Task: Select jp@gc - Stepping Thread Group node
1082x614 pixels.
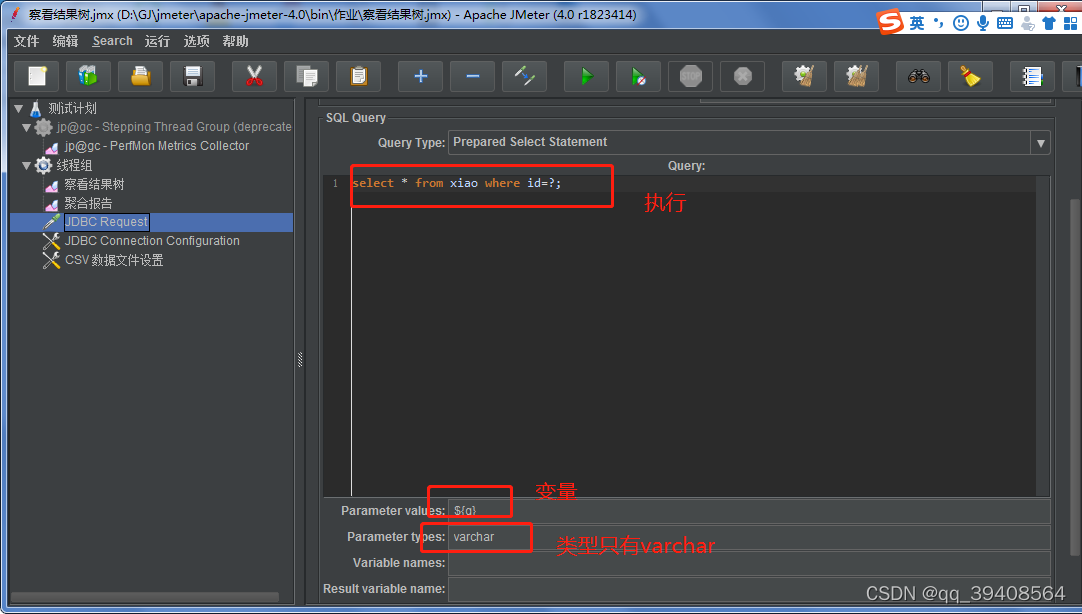Action: click(x=175, y=127)
